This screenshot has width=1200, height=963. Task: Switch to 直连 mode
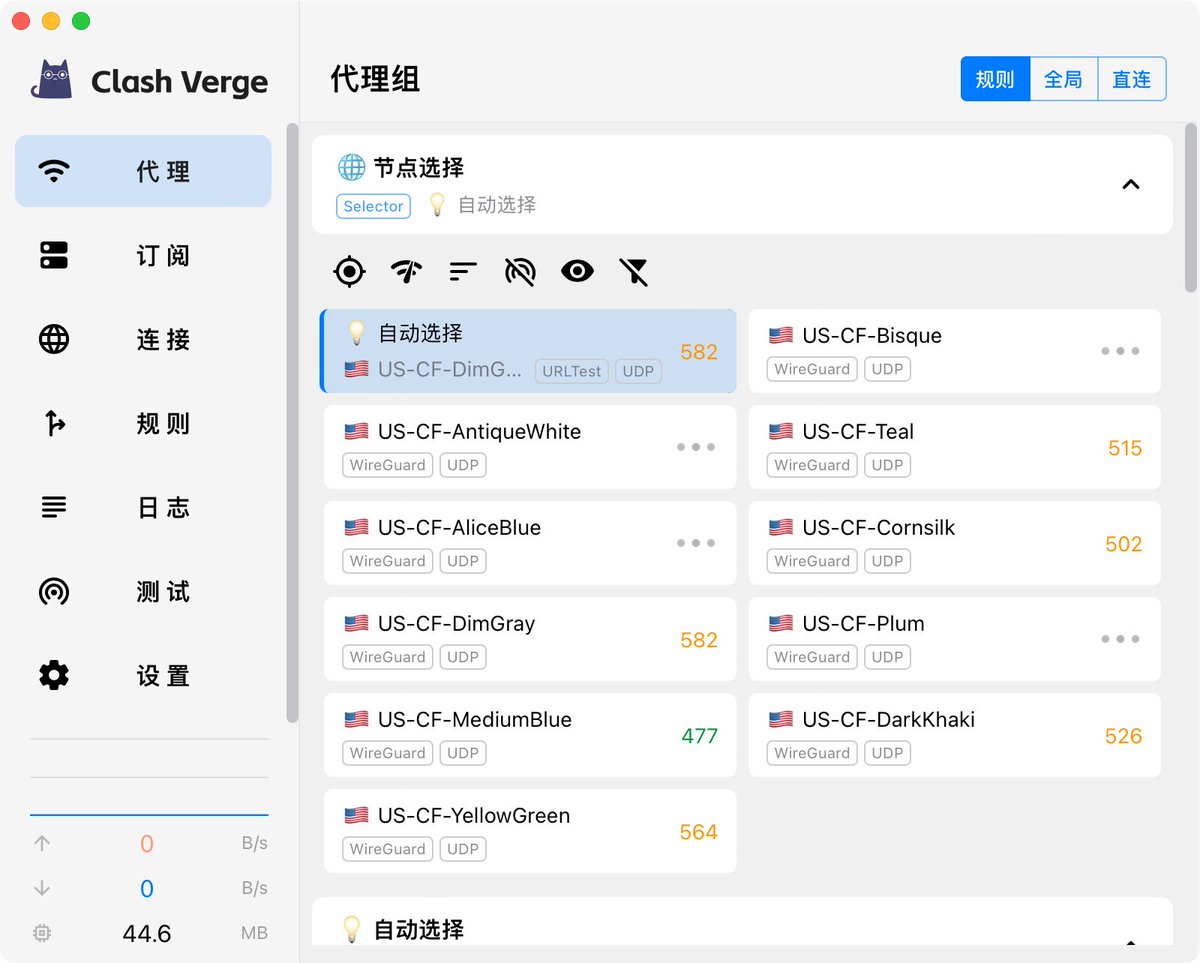coord(1132,79)
